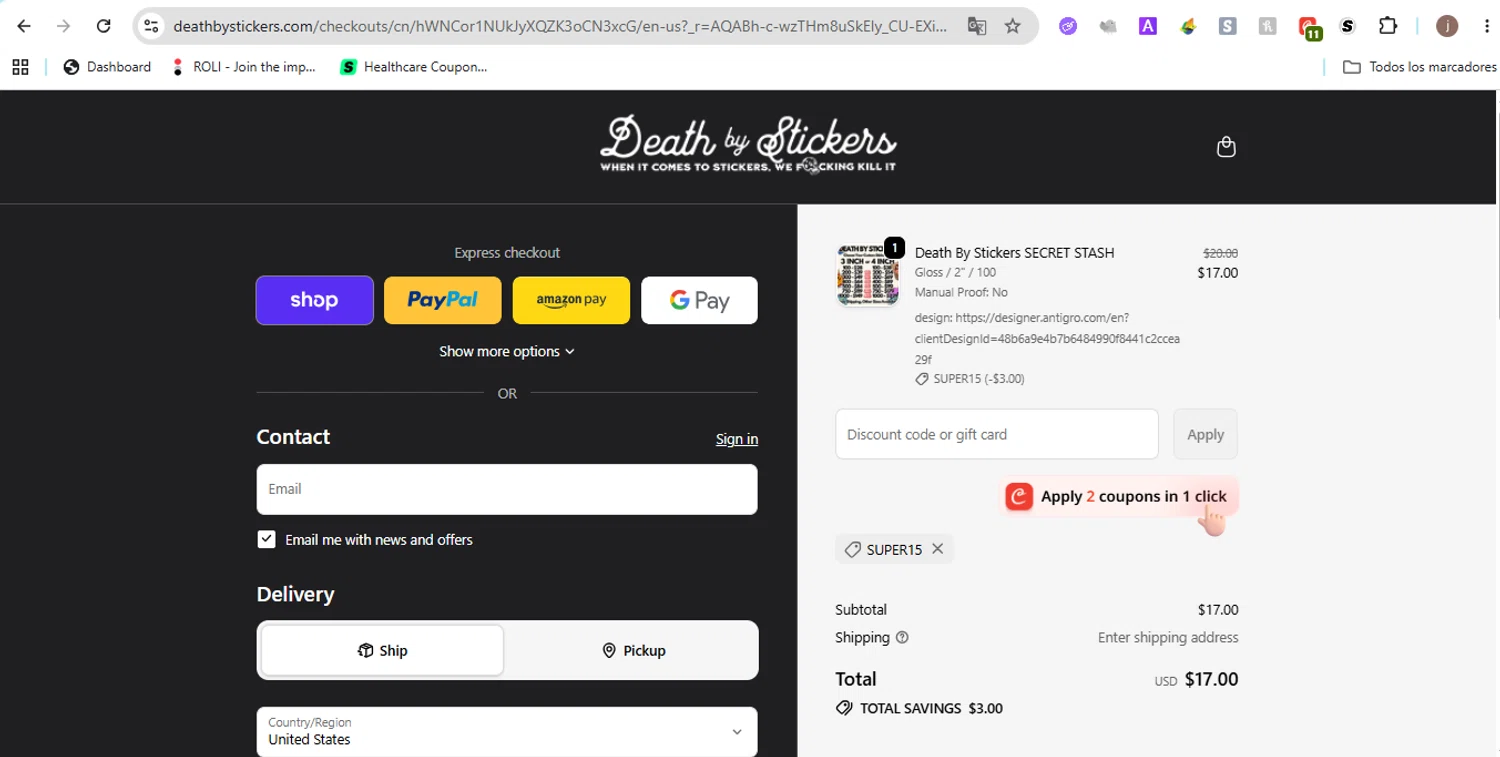Screen dimensions: 1500x757
Task: Open Todos los marcadores folder
Action: point(1419,67)
